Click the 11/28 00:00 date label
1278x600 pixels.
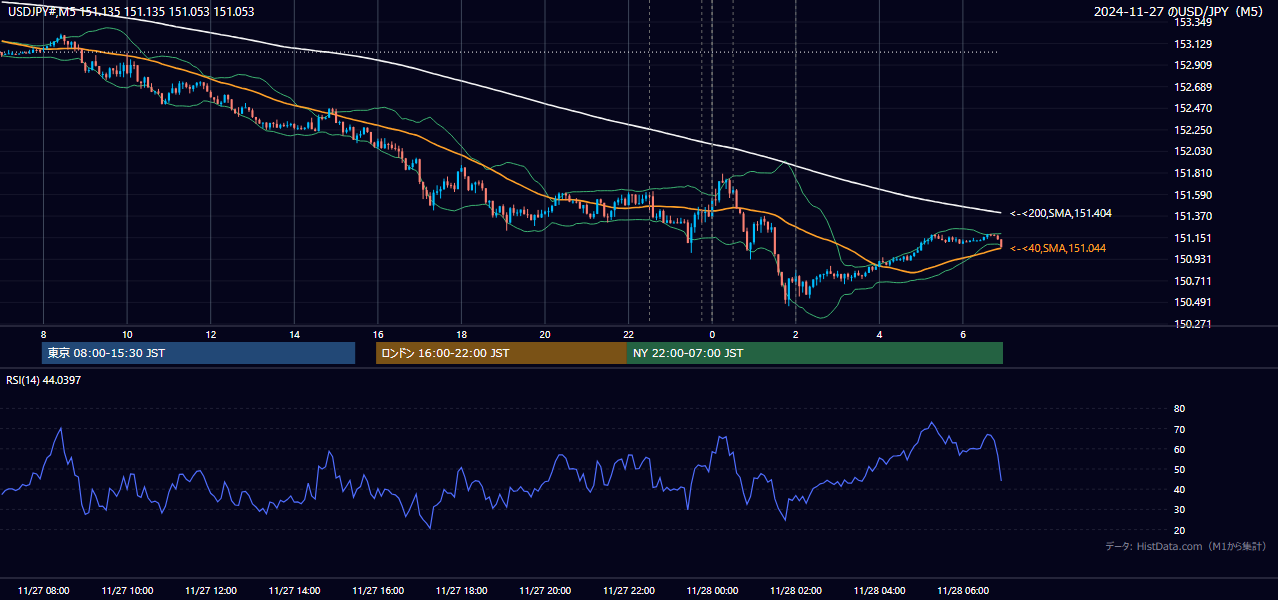coord(712,591)
